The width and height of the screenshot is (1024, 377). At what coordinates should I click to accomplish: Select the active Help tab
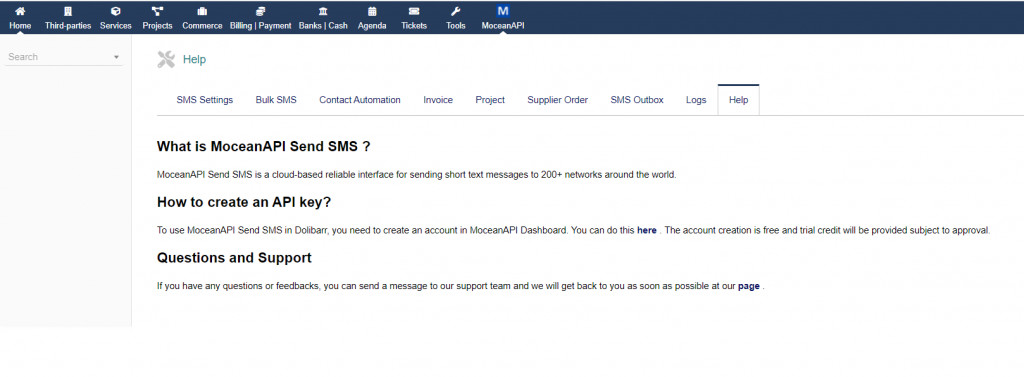739,100
